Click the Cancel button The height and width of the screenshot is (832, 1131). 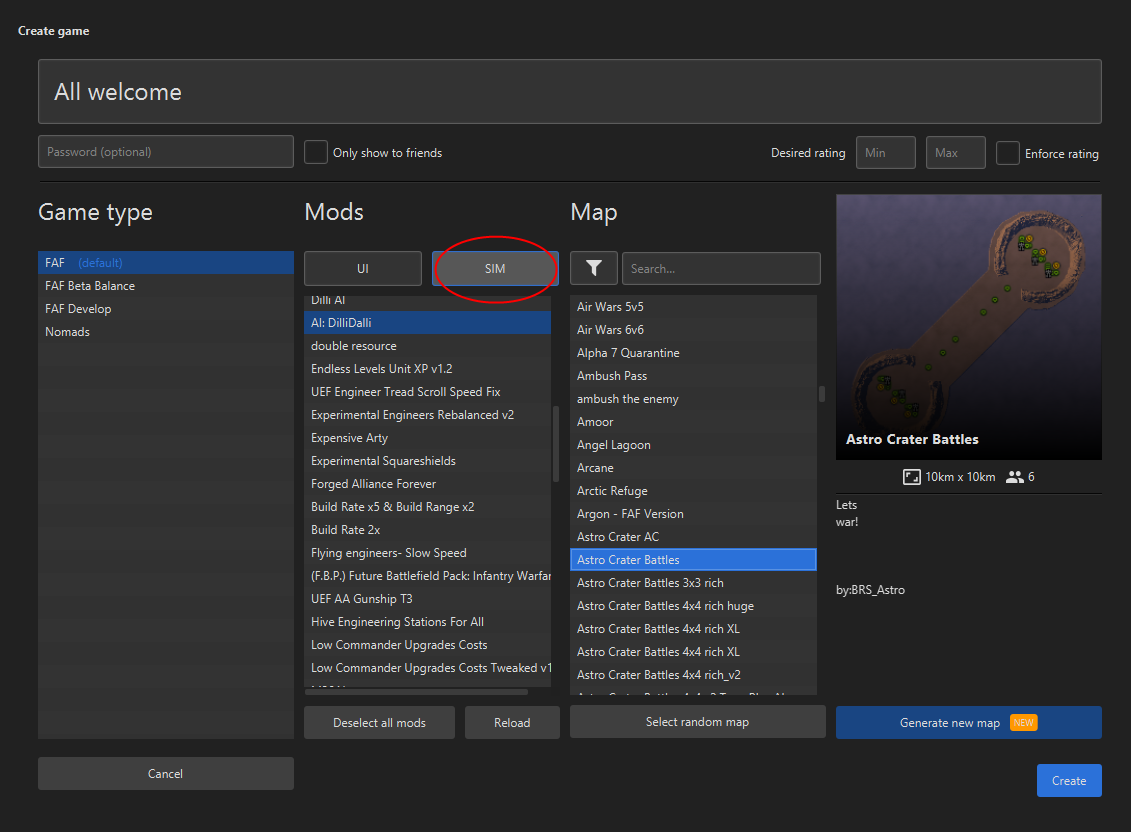[x=165, y=774]
